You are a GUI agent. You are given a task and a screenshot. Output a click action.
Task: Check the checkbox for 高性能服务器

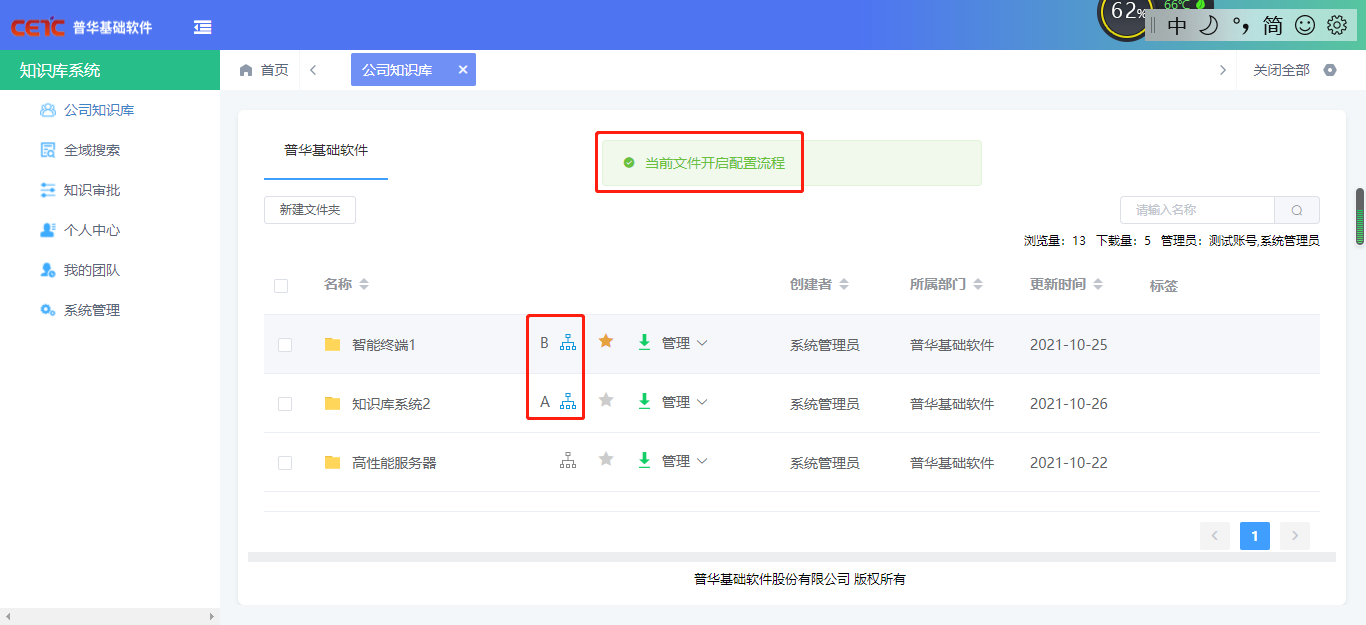[x=285, y=460]
